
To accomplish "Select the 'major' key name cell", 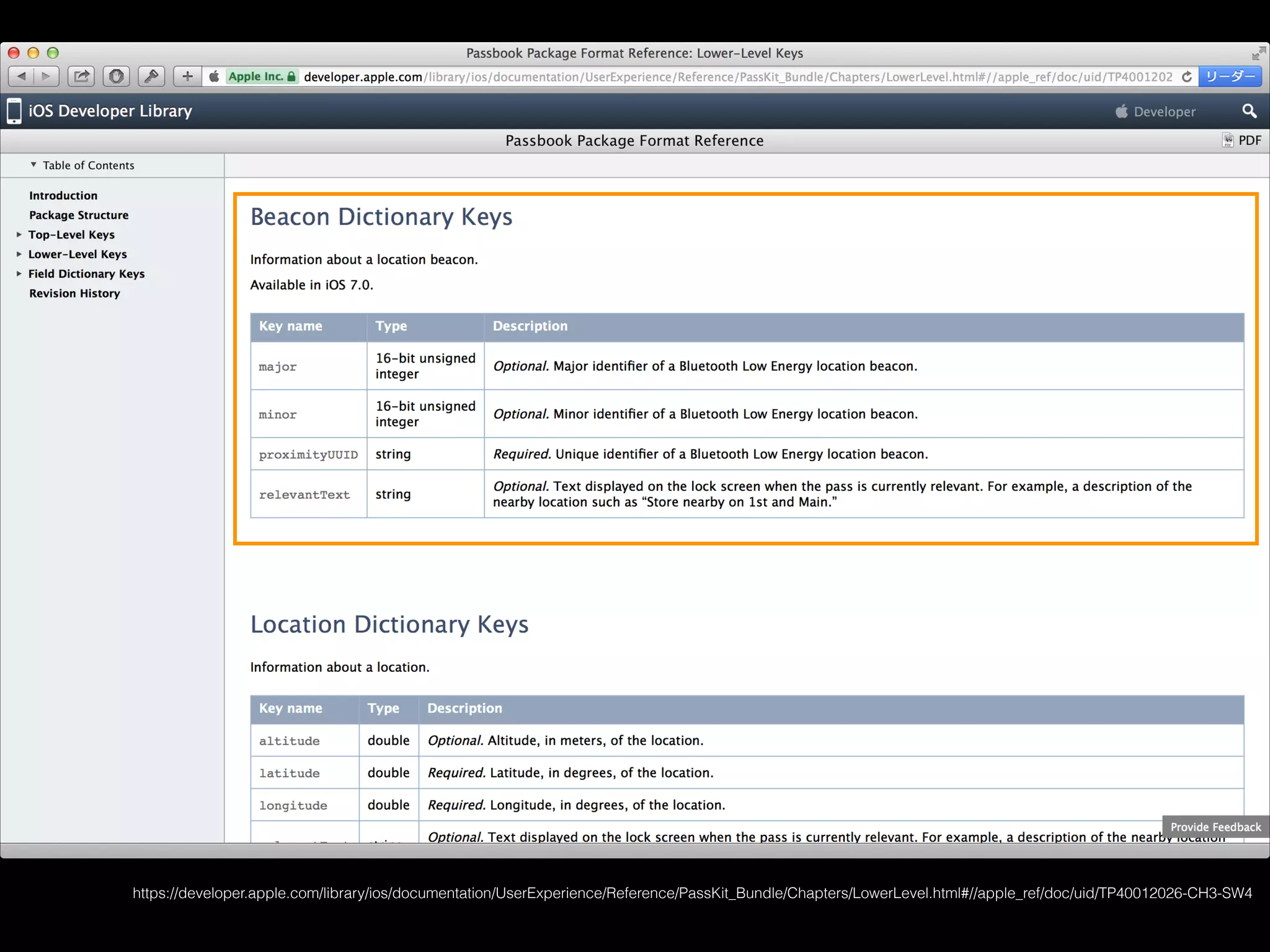I will tap(309, 366).
